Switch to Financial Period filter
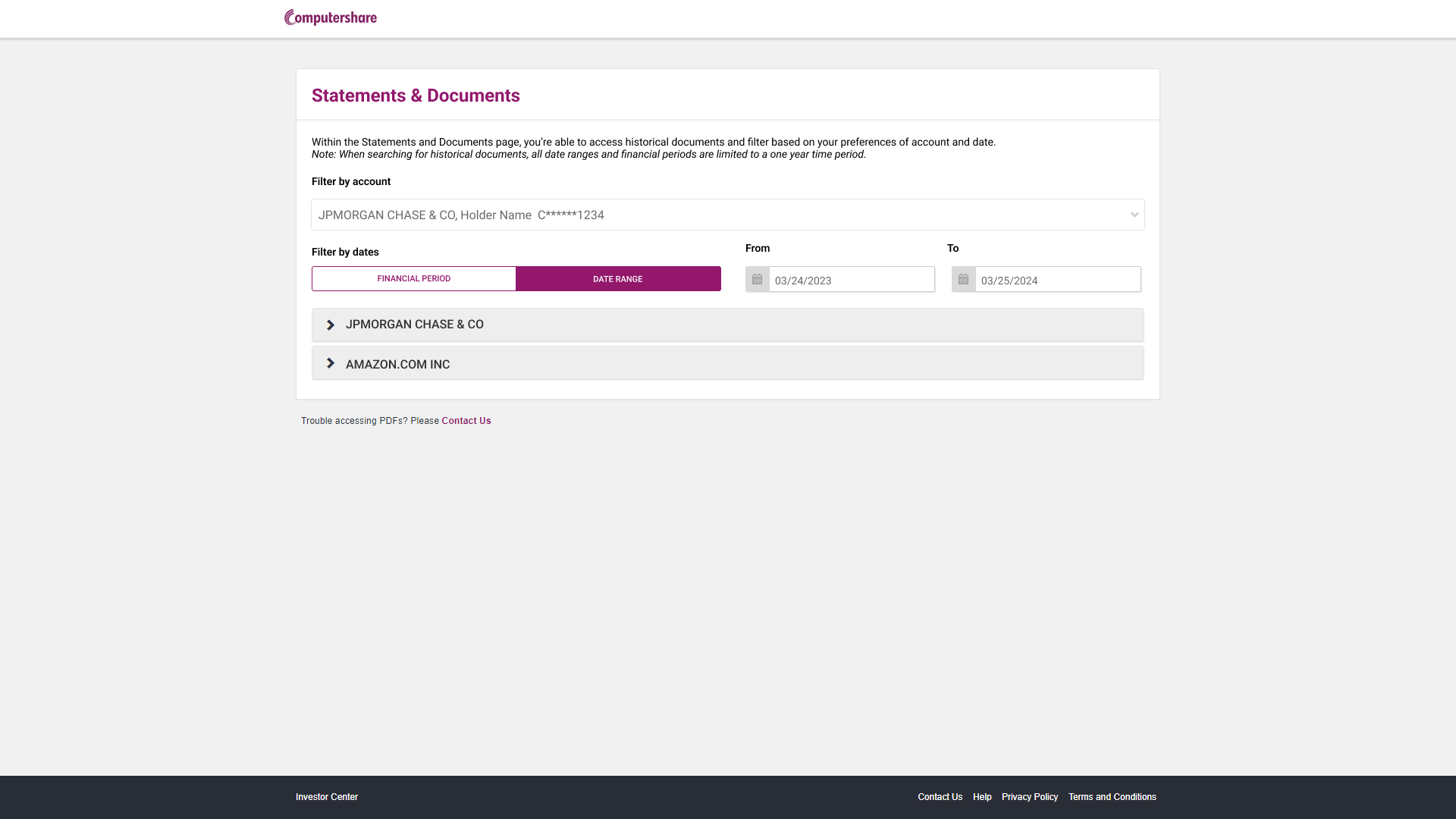 414,278
